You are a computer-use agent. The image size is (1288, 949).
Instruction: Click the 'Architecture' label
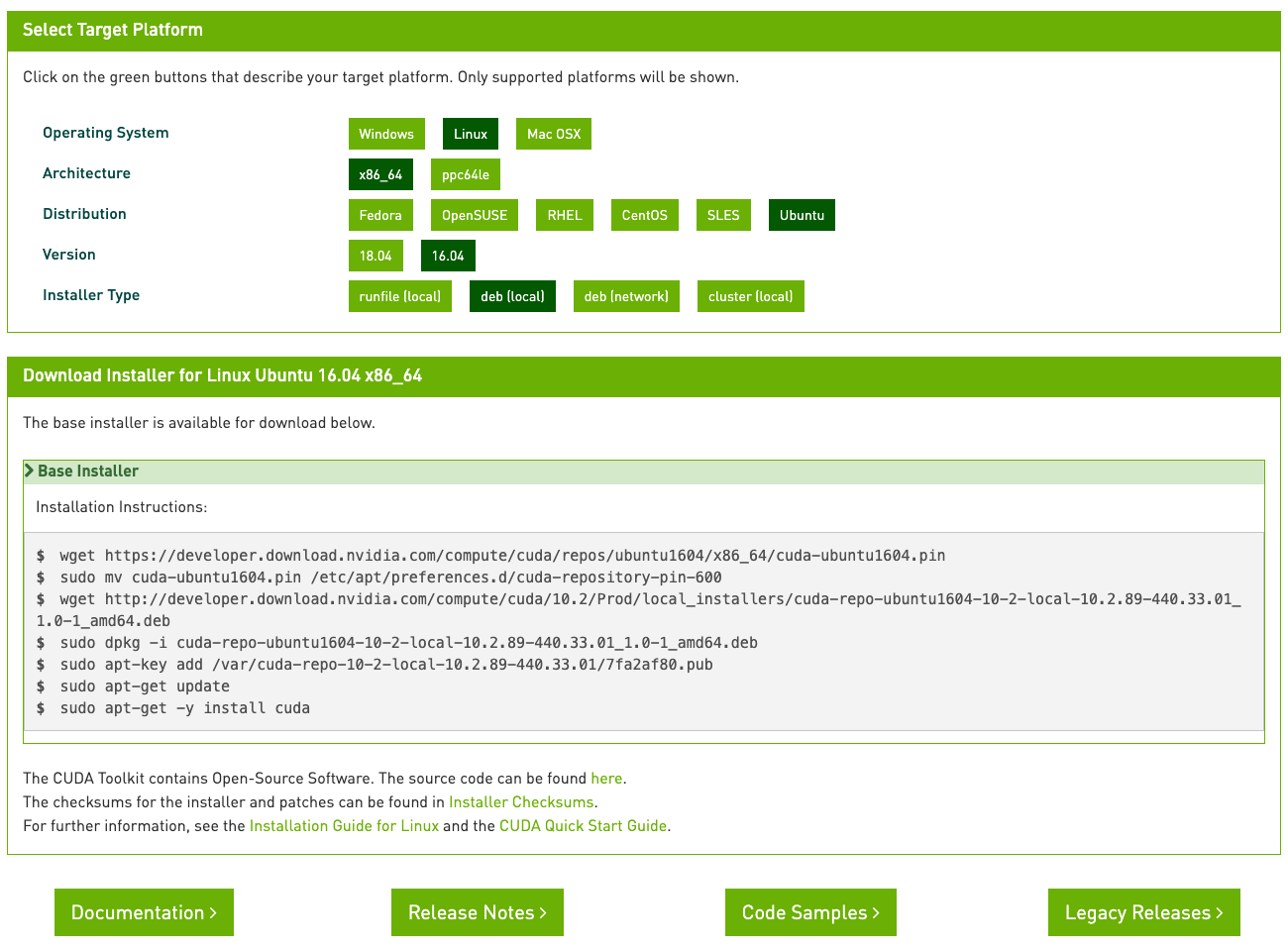(86, 173)
